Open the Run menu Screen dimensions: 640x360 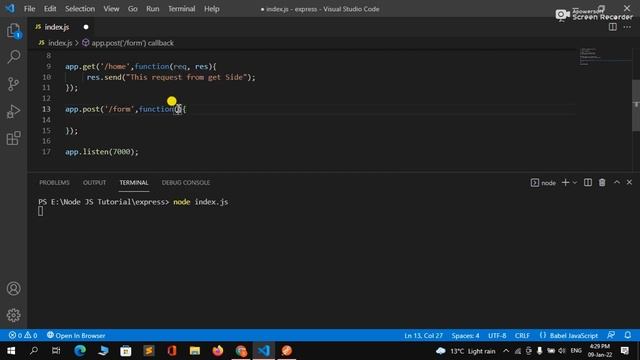[153, 9]
